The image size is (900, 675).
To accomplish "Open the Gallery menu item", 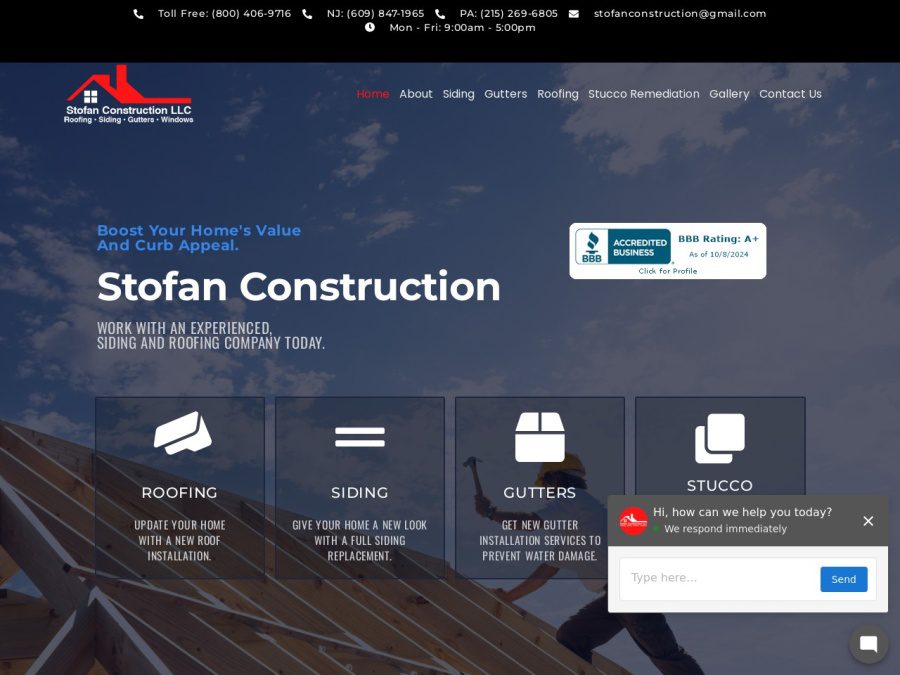I will pyautogui.click(x=729, y=94).
